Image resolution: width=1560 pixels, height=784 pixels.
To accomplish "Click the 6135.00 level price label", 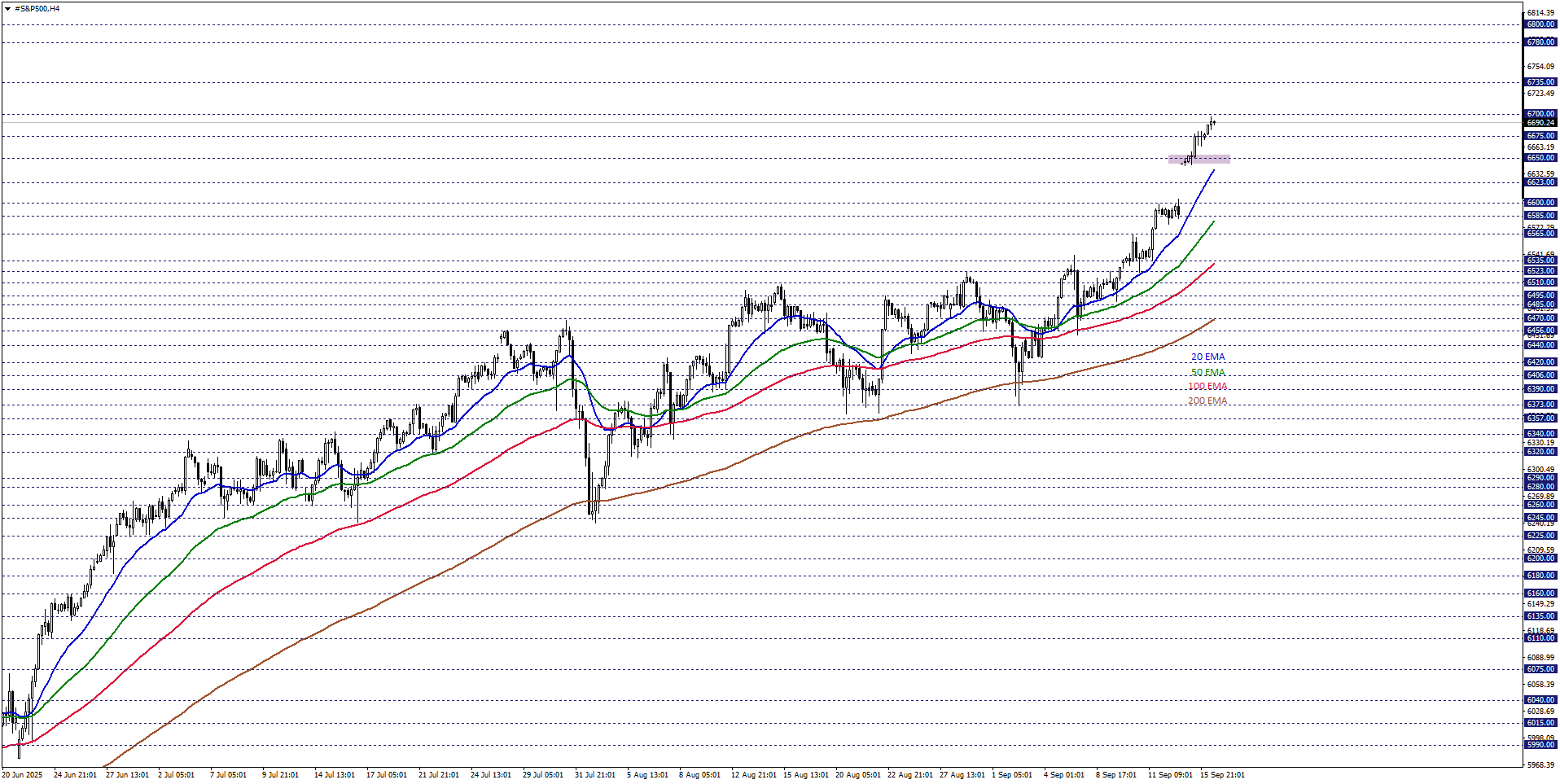I will [x=1540, y=616].
